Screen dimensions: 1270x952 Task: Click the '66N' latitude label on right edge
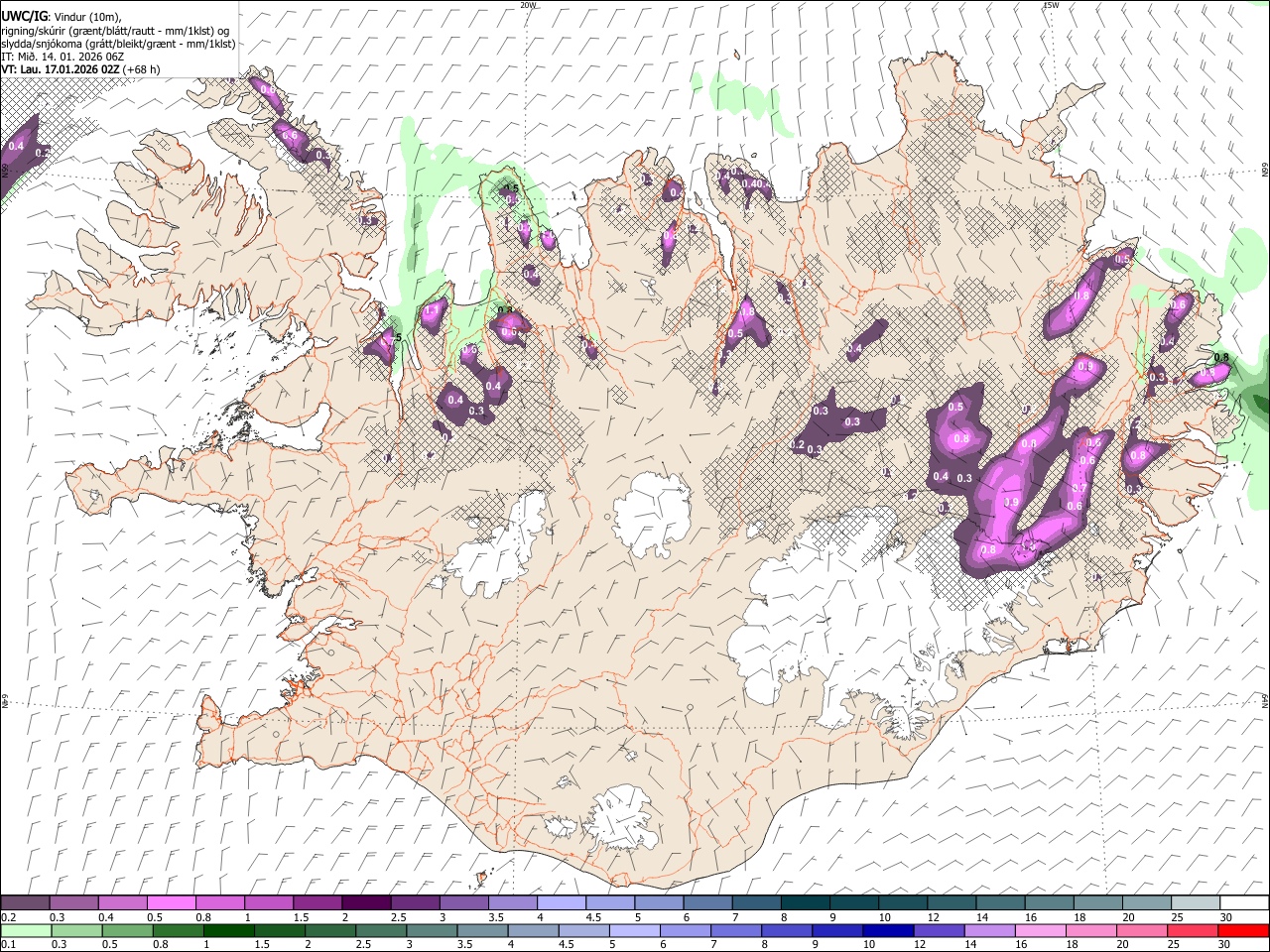point(1265,171)
